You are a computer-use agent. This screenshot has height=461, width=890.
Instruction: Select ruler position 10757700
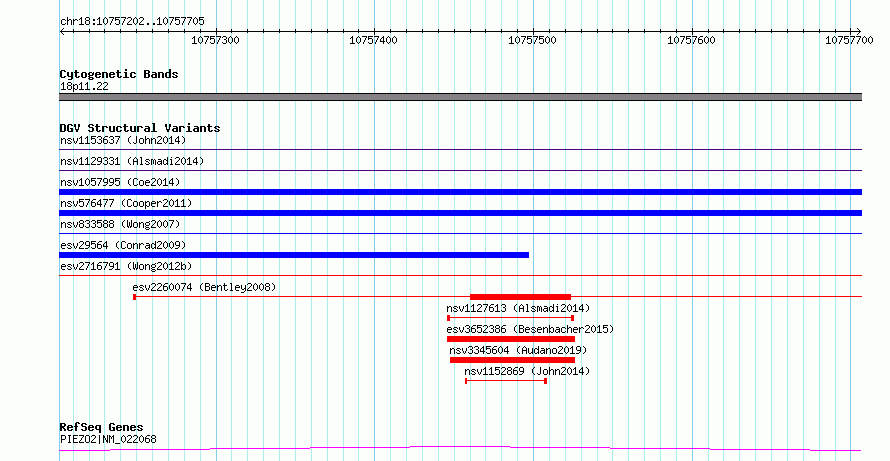coord(849,40)
